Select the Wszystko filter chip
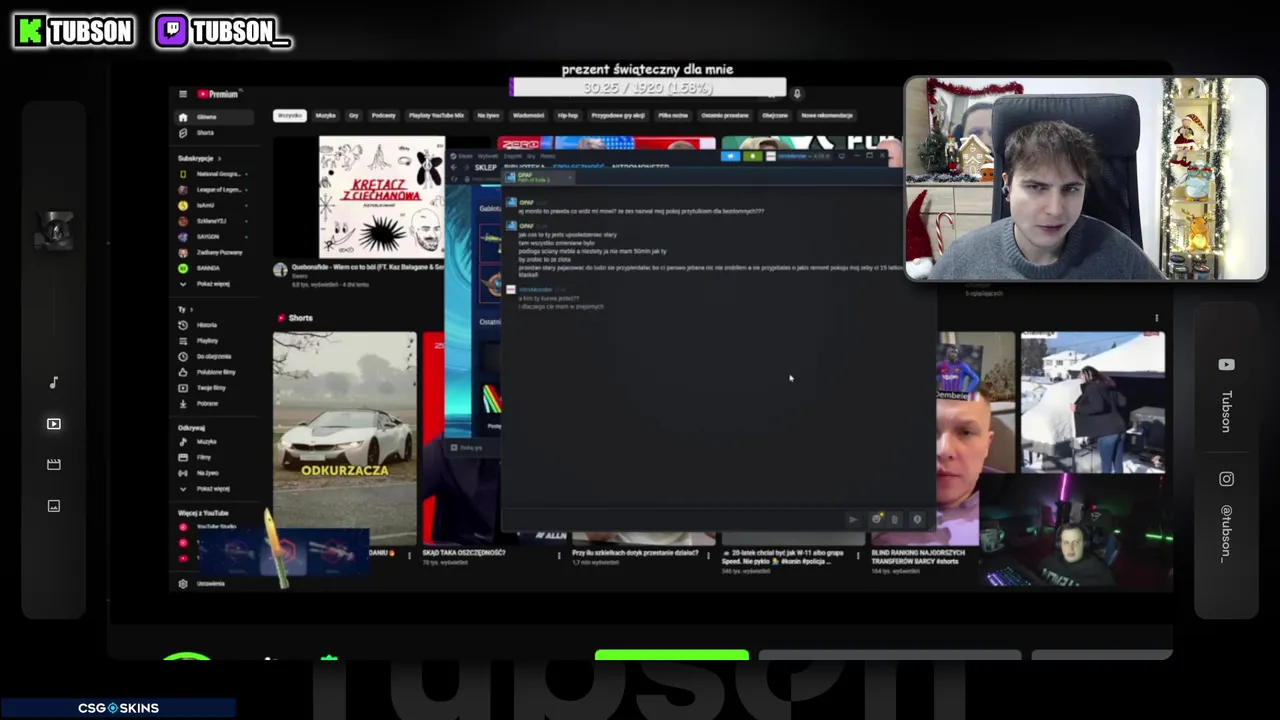Image resolution: width=1280 pixels, height=720 pixels. coord(289,116)
